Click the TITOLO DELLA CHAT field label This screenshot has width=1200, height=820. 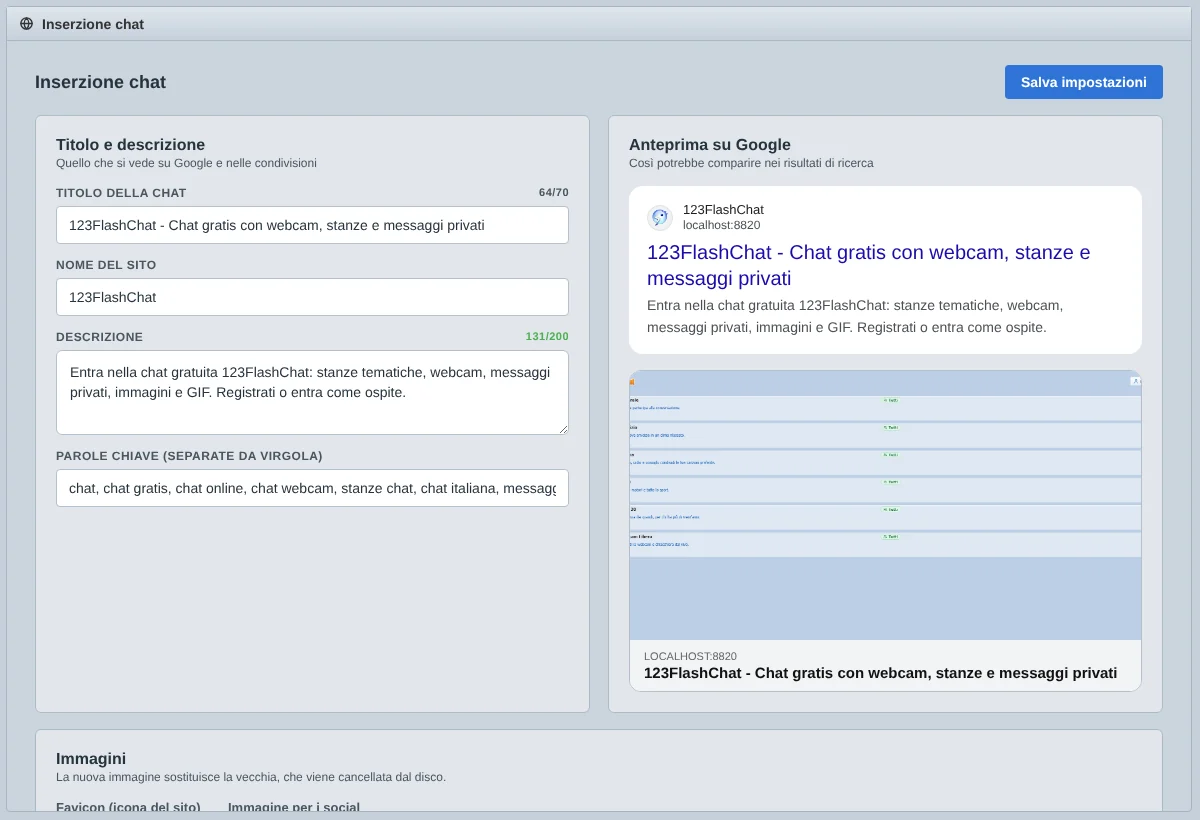point(121,192)
